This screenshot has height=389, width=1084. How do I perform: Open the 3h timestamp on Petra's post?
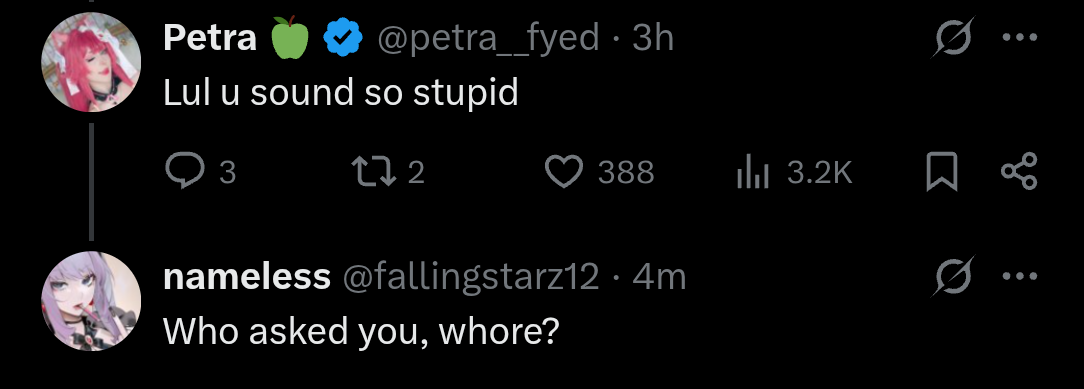pos(653,37)
